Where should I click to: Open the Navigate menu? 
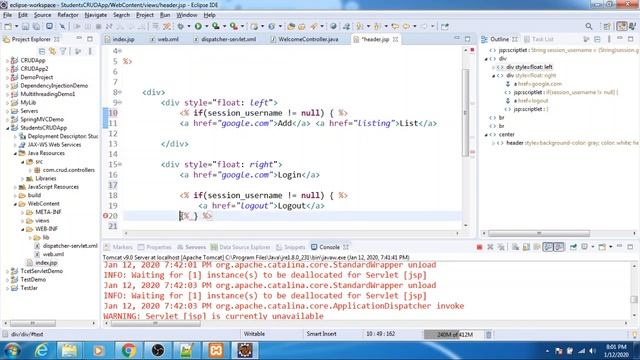pos(96,15)
